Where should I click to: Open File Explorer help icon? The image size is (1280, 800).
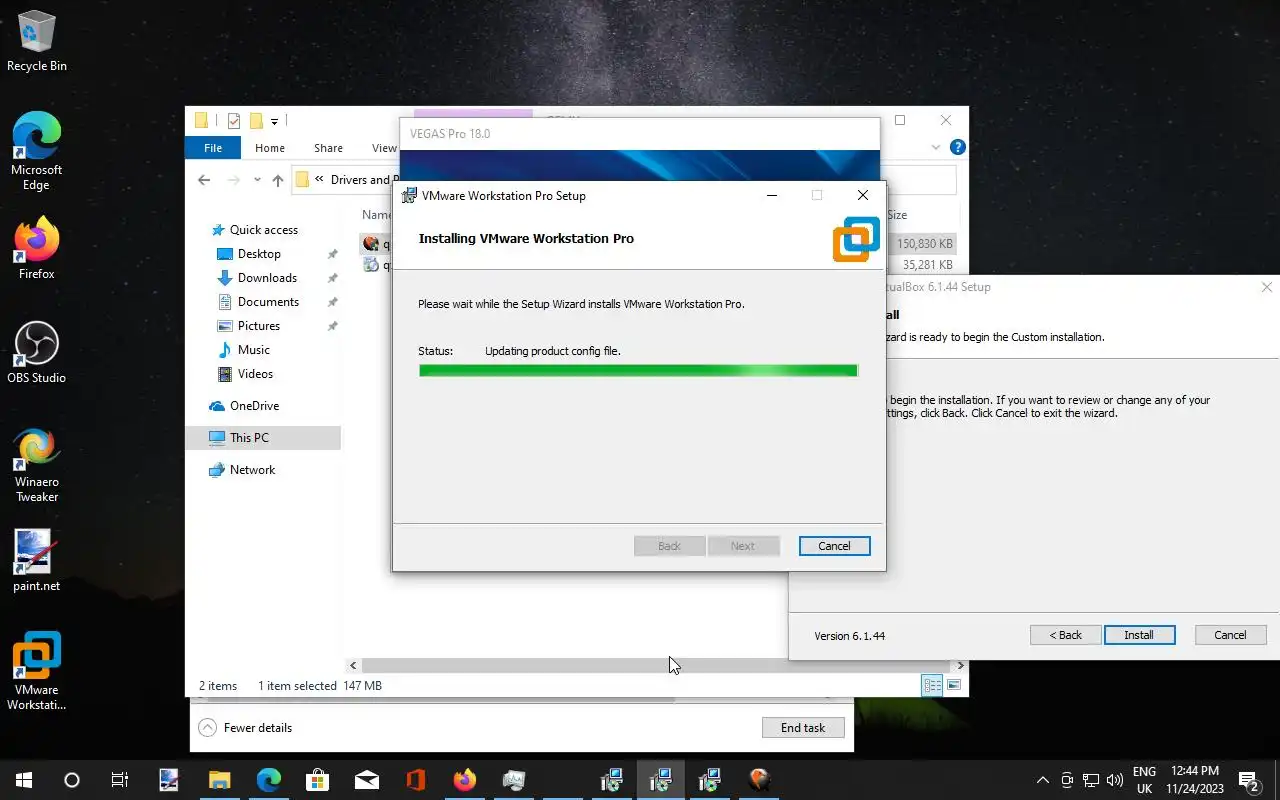click(957, 147)
